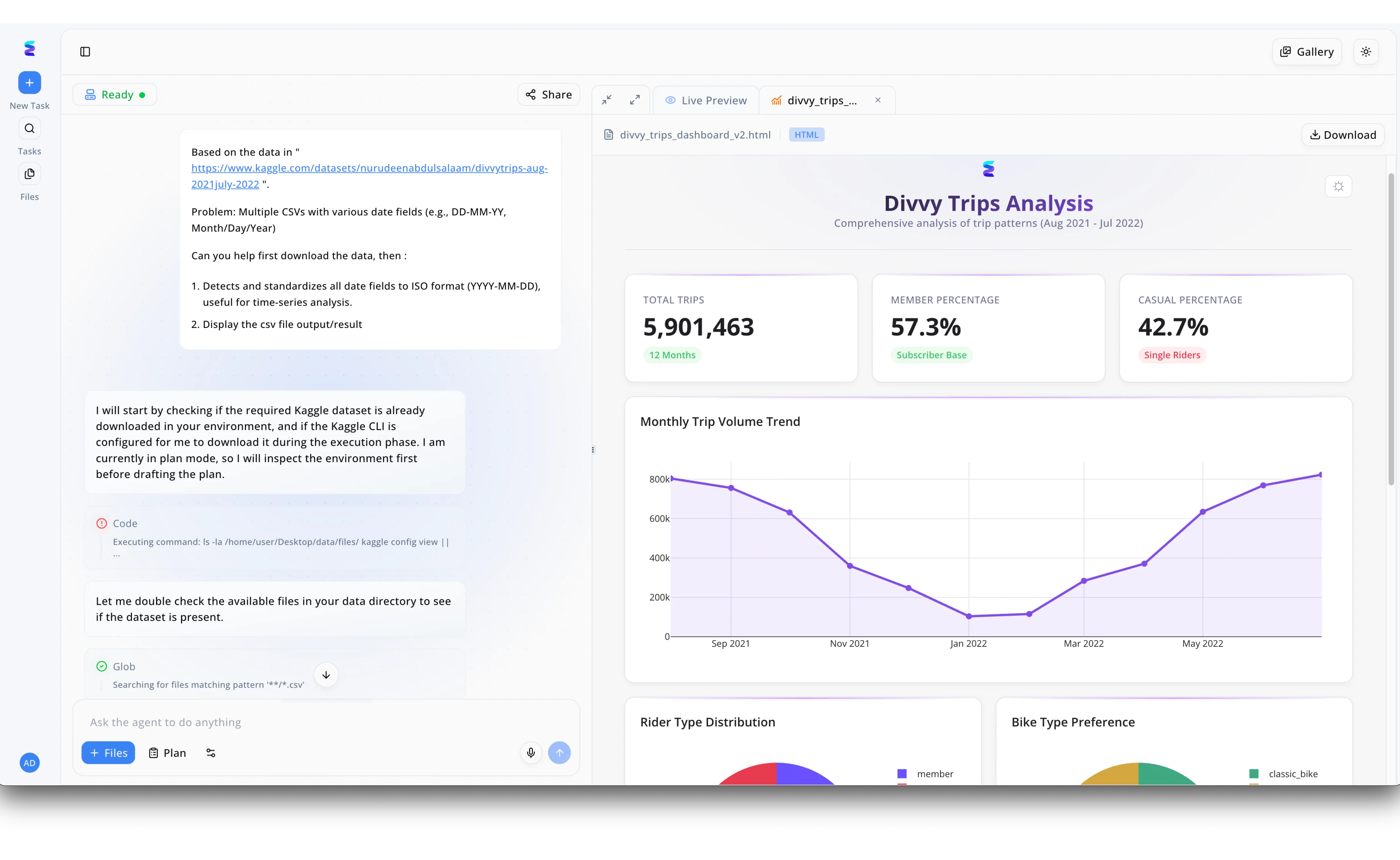This screenshot has width=1400, height=860.
Task: Collapse the left sidebar panel
Action: pyautogui.click(x=85, y=52)
